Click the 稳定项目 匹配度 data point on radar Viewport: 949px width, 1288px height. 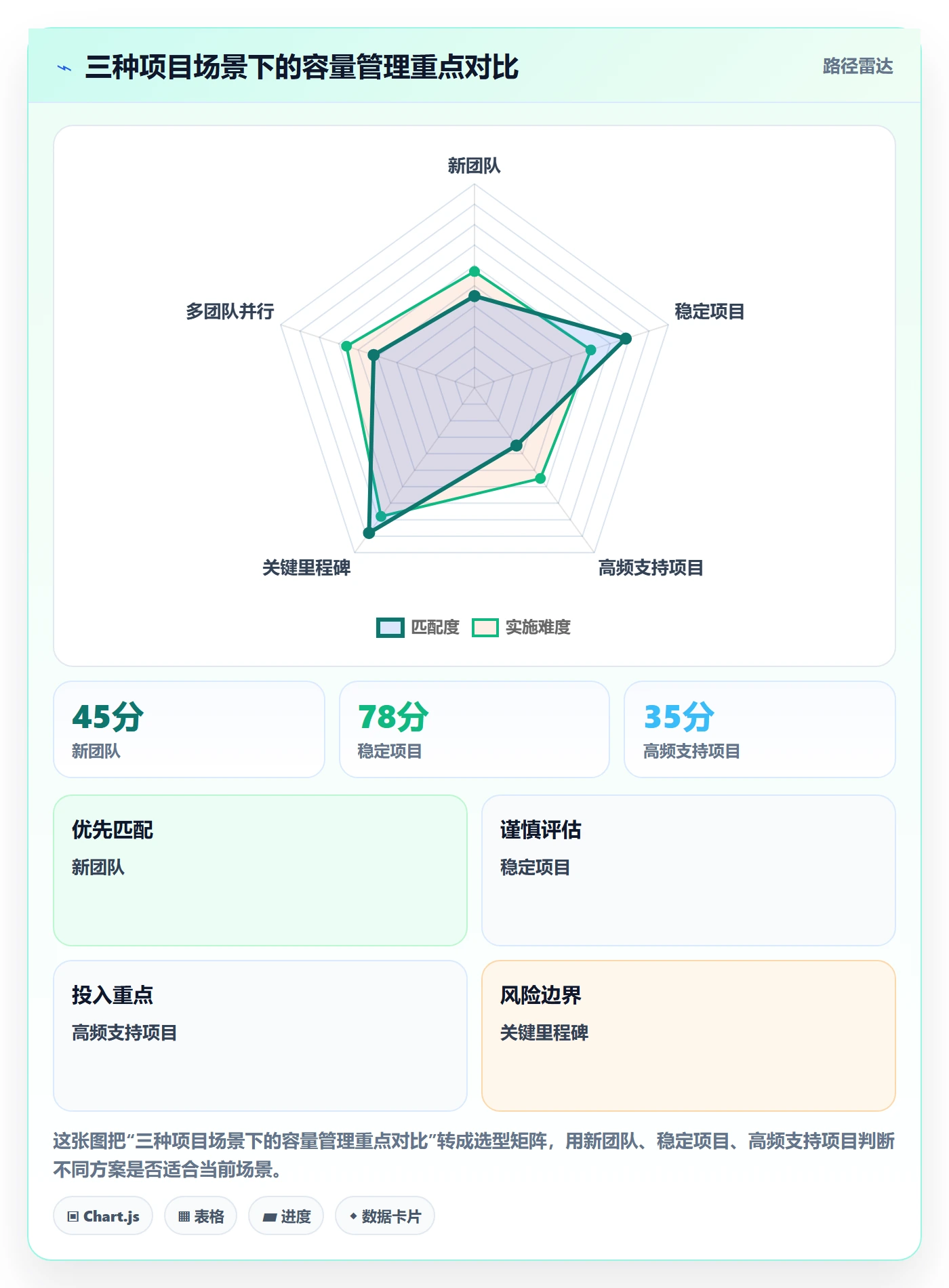(626, 338)
